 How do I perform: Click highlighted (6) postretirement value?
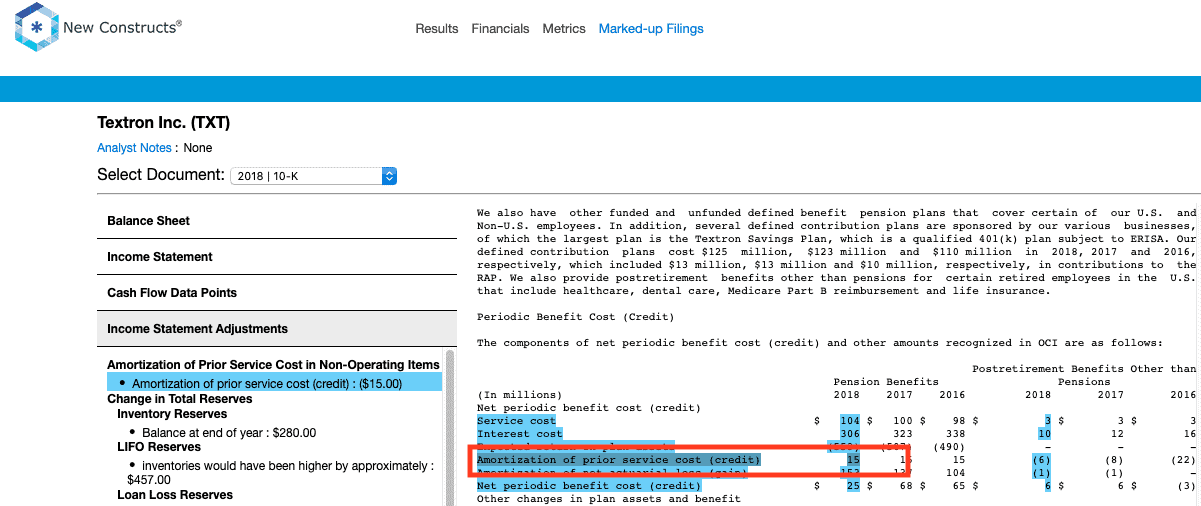(1041, 460)
